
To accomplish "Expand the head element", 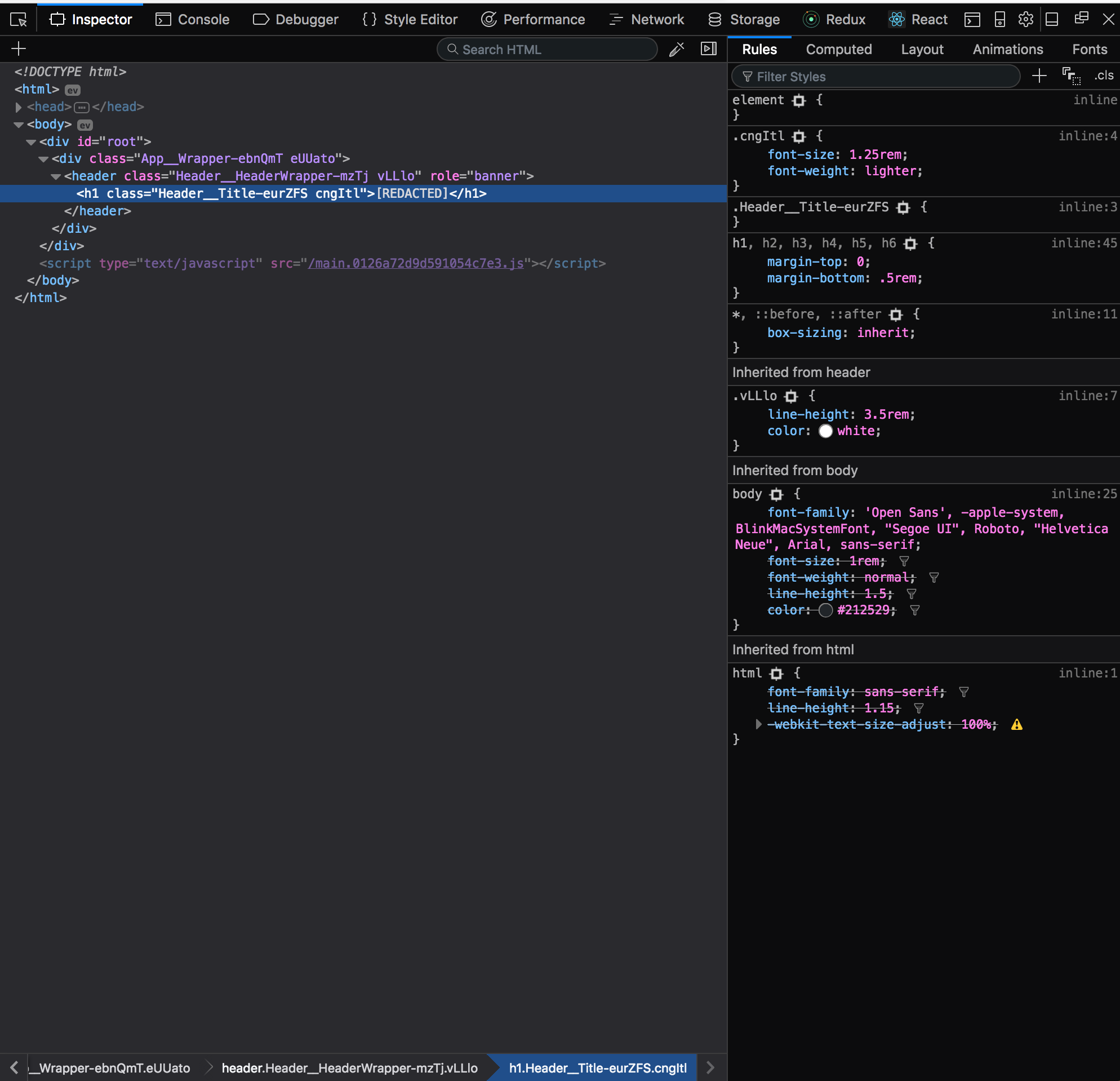I will click(17, 107).
